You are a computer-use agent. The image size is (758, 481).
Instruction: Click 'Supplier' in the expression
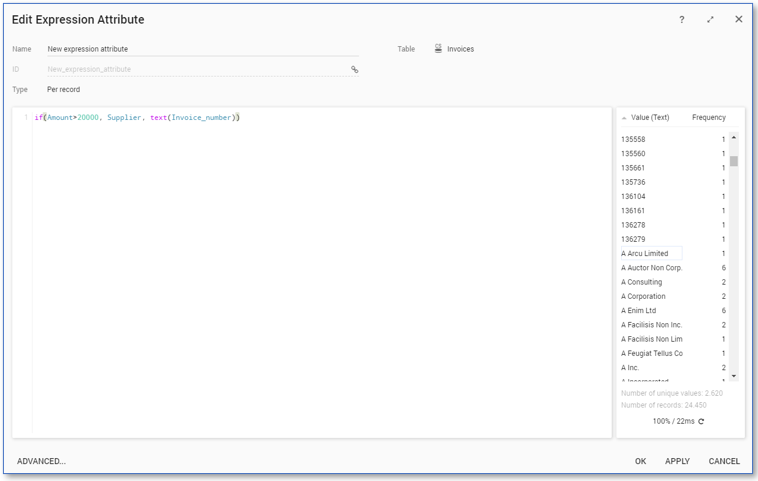tap(124, 117)
